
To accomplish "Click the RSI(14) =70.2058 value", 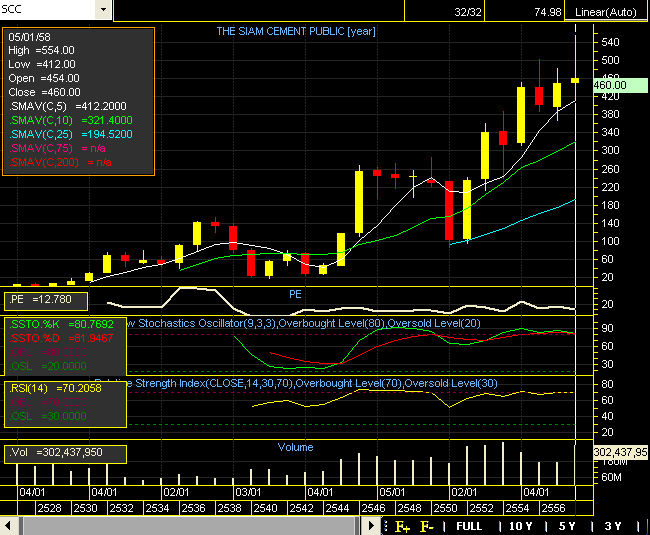I will pyautogui.click(x=55, y=388).
